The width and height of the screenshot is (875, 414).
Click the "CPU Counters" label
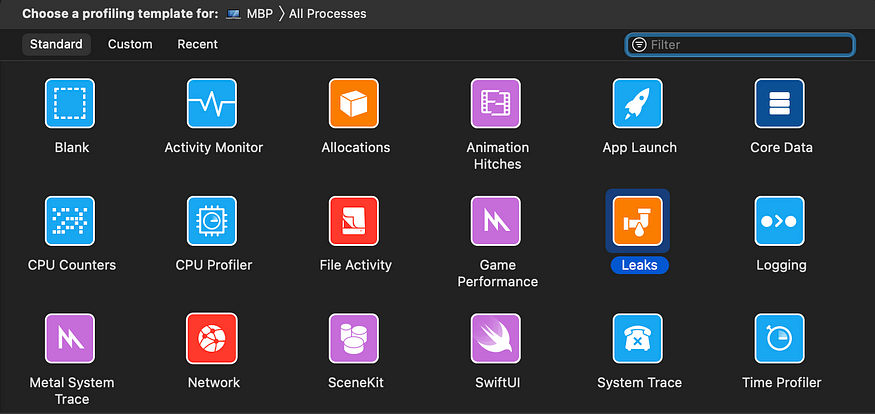[72, 265]
